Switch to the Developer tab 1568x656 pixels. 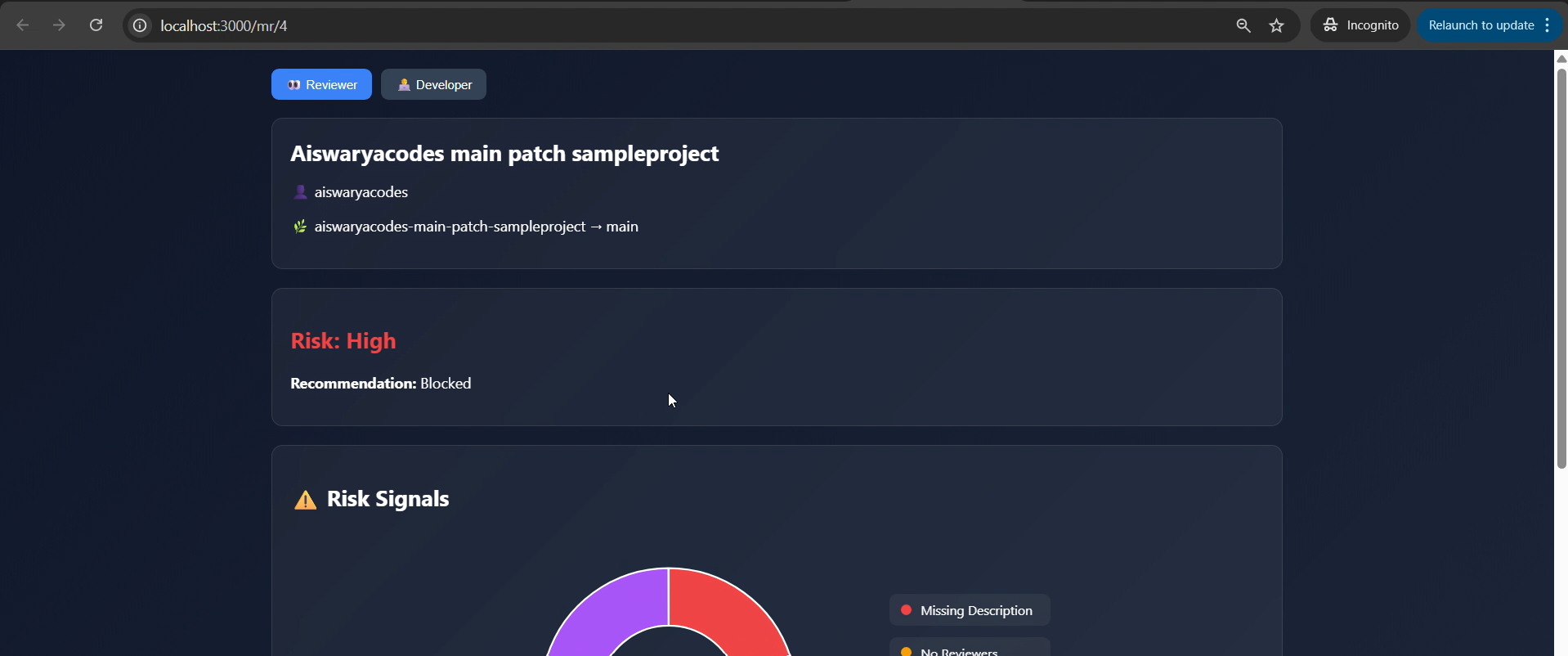(433, 84)
